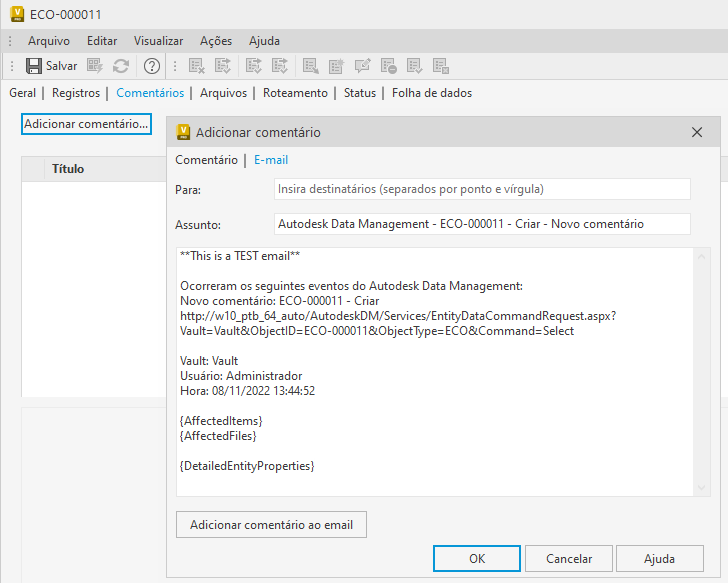This screenshot has width=728, height=583.
Task: Select the Comentários tab
Action: tap(150, 93)
